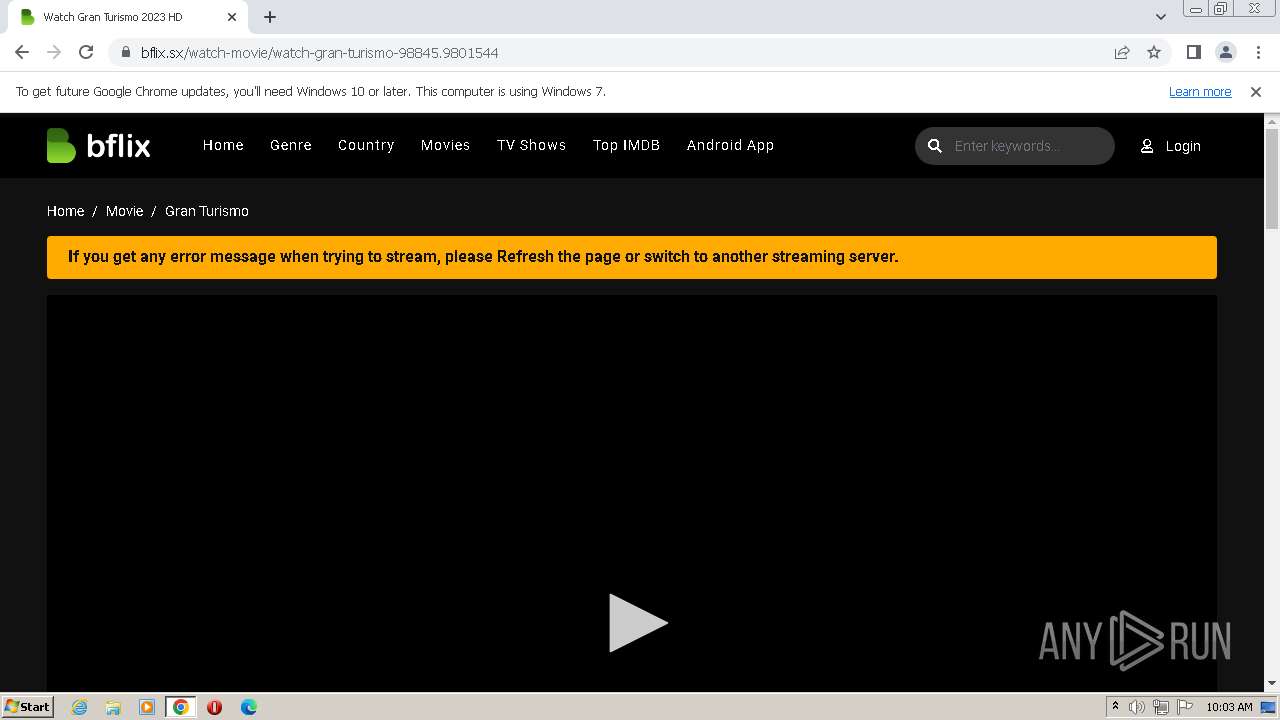1280x720 pixels.
Task: Open Chrome profile avatar
Action: 1225,52
